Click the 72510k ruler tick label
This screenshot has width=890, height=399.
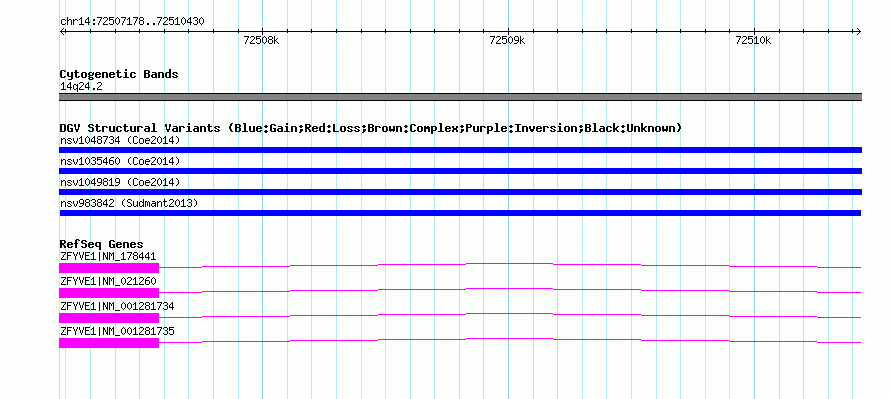coord(753,40)
